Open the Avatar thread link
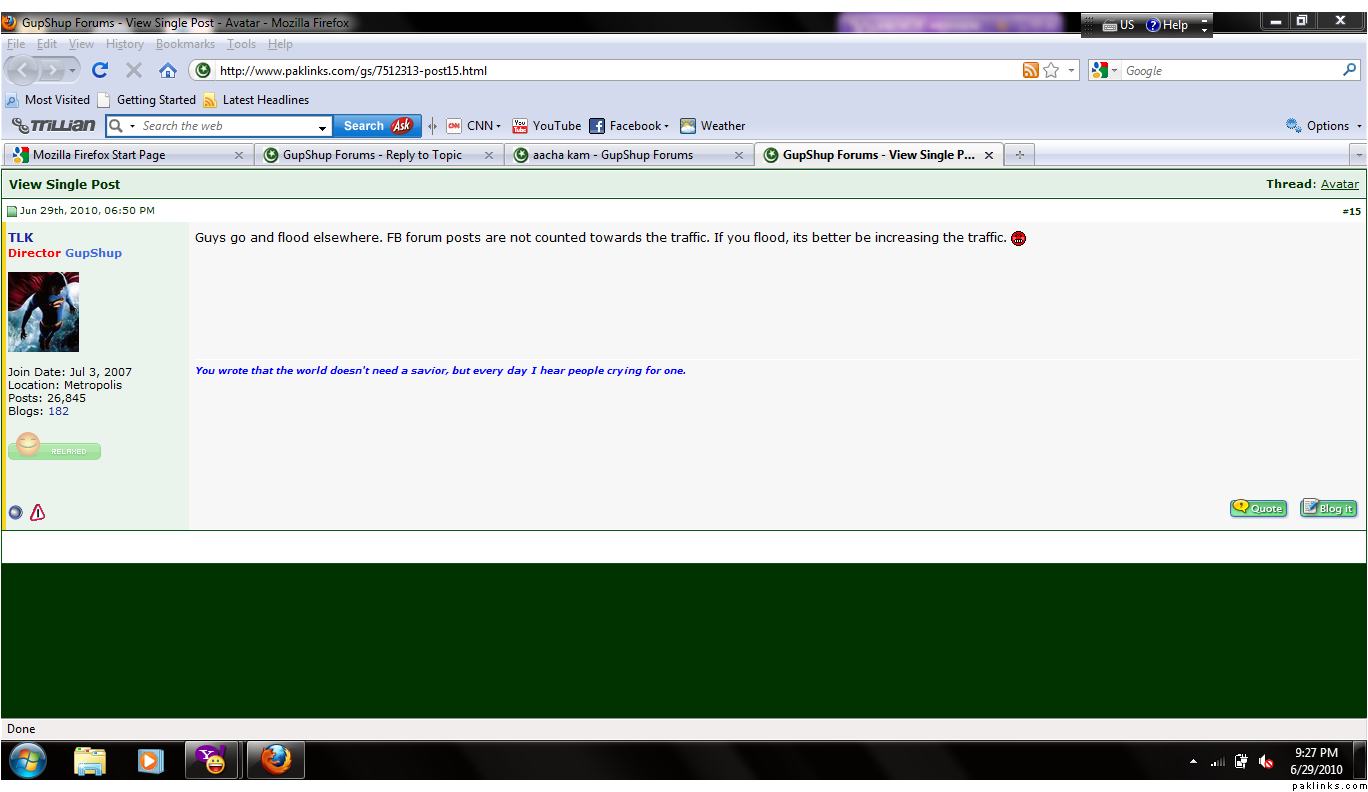The height and width of the screenshot is (792, 1368). coord(1339,184)
